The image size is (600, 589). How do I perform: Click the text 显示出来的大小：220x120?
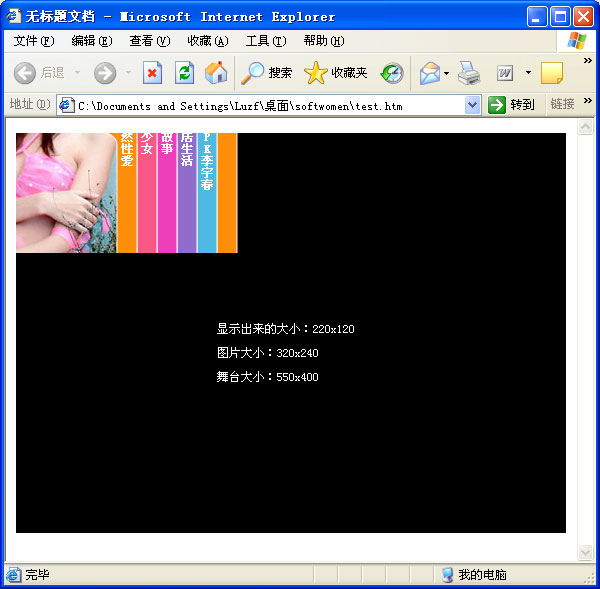pyautogui.click(x=285, y=329)
